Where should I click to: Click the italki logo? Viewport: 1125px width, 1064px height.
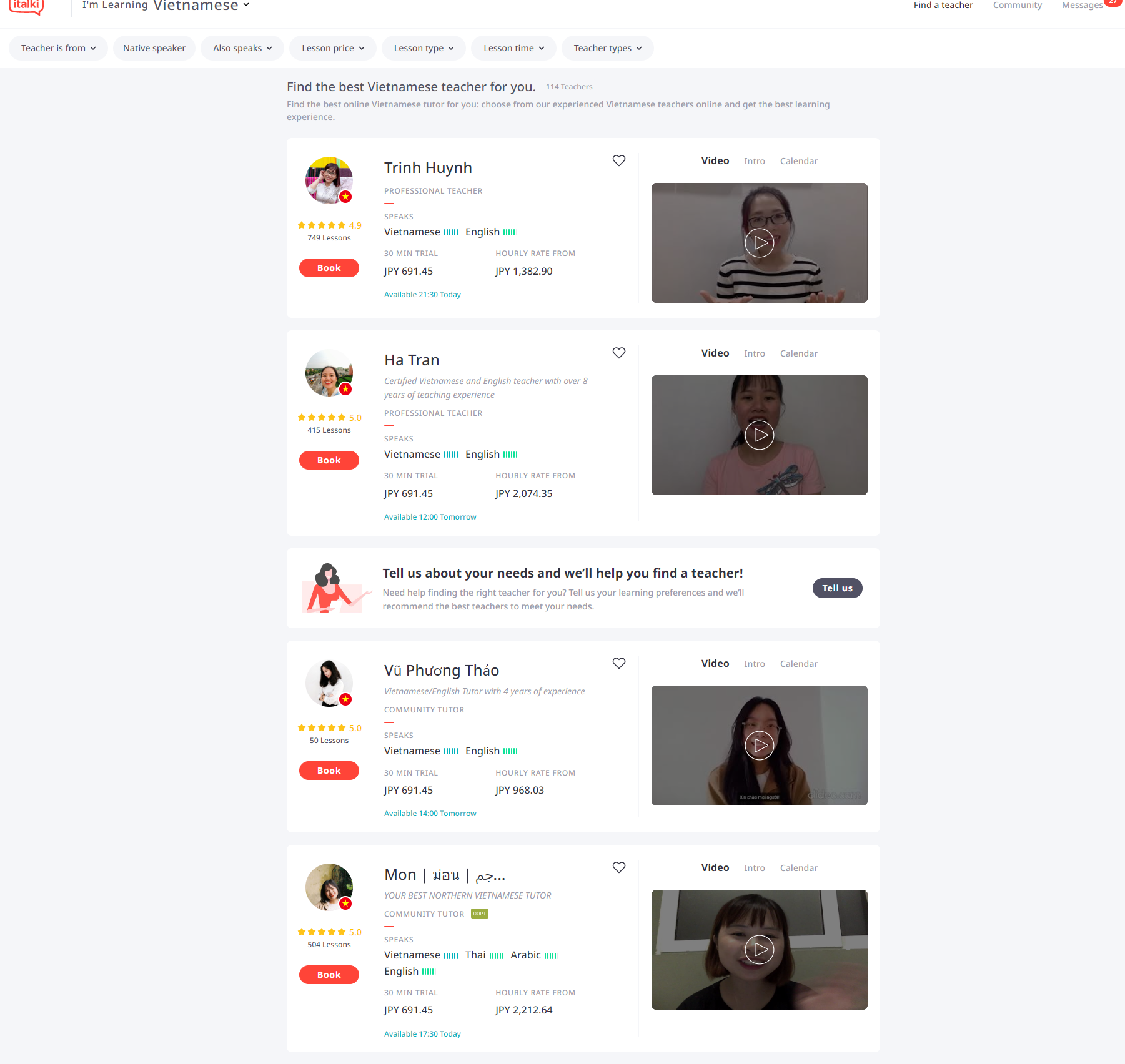[x=26, y=6]
